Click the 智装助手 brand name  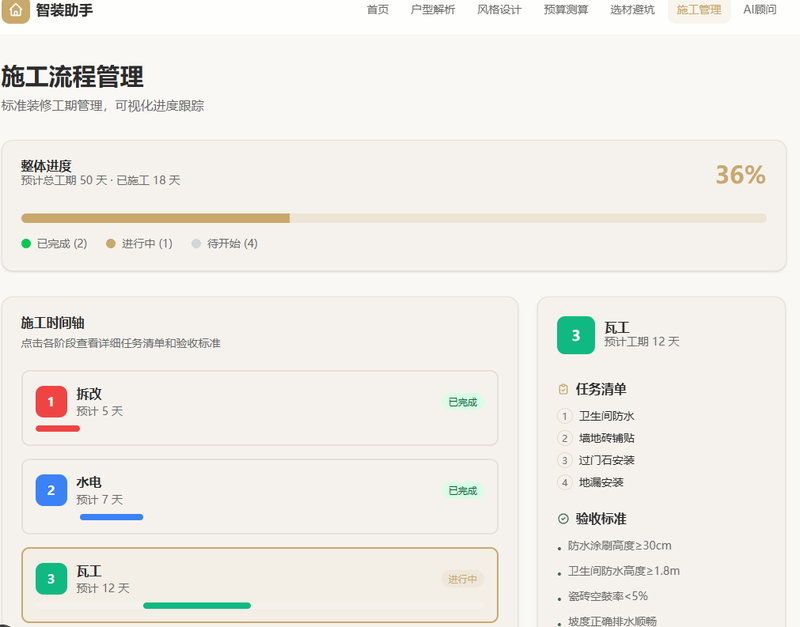pyautogui.click(x=64, y=10)
